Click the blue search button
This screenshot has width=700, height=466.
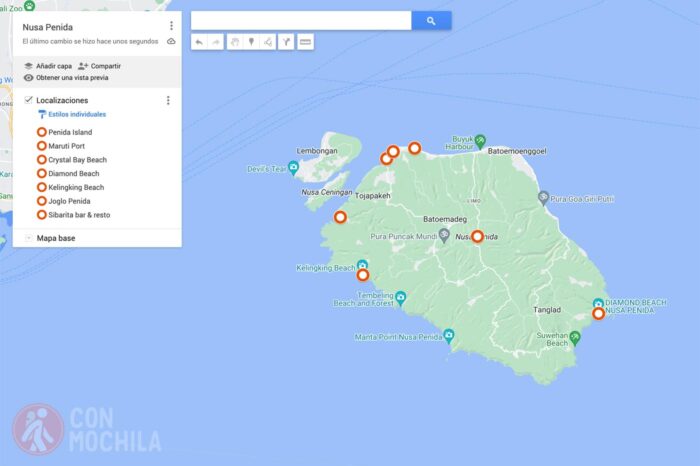pos(431,21)
